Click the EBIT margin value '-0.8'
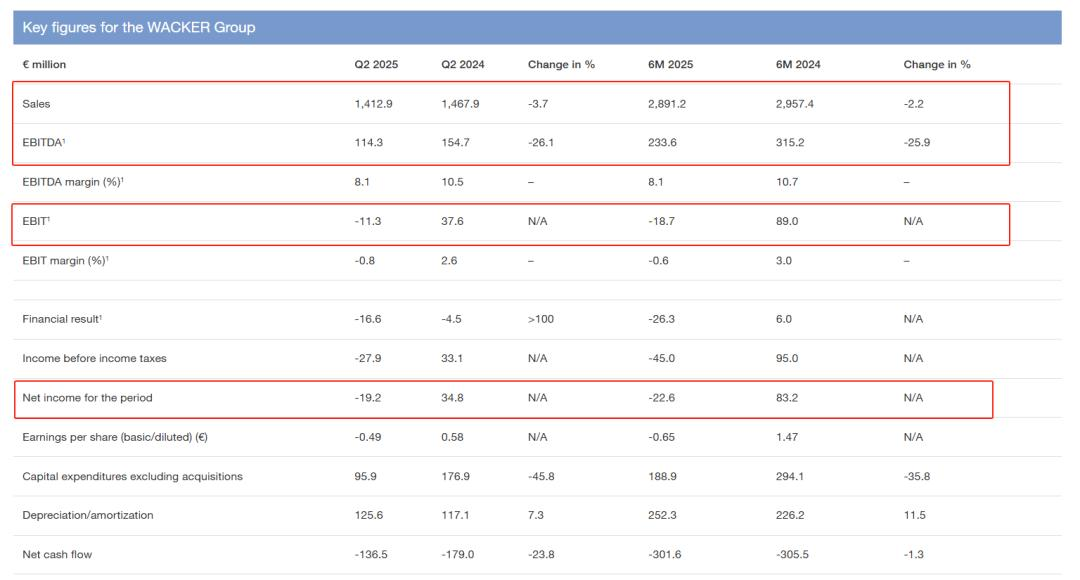1080x580 pixels. pyautogui.click(x=364, y=260)
